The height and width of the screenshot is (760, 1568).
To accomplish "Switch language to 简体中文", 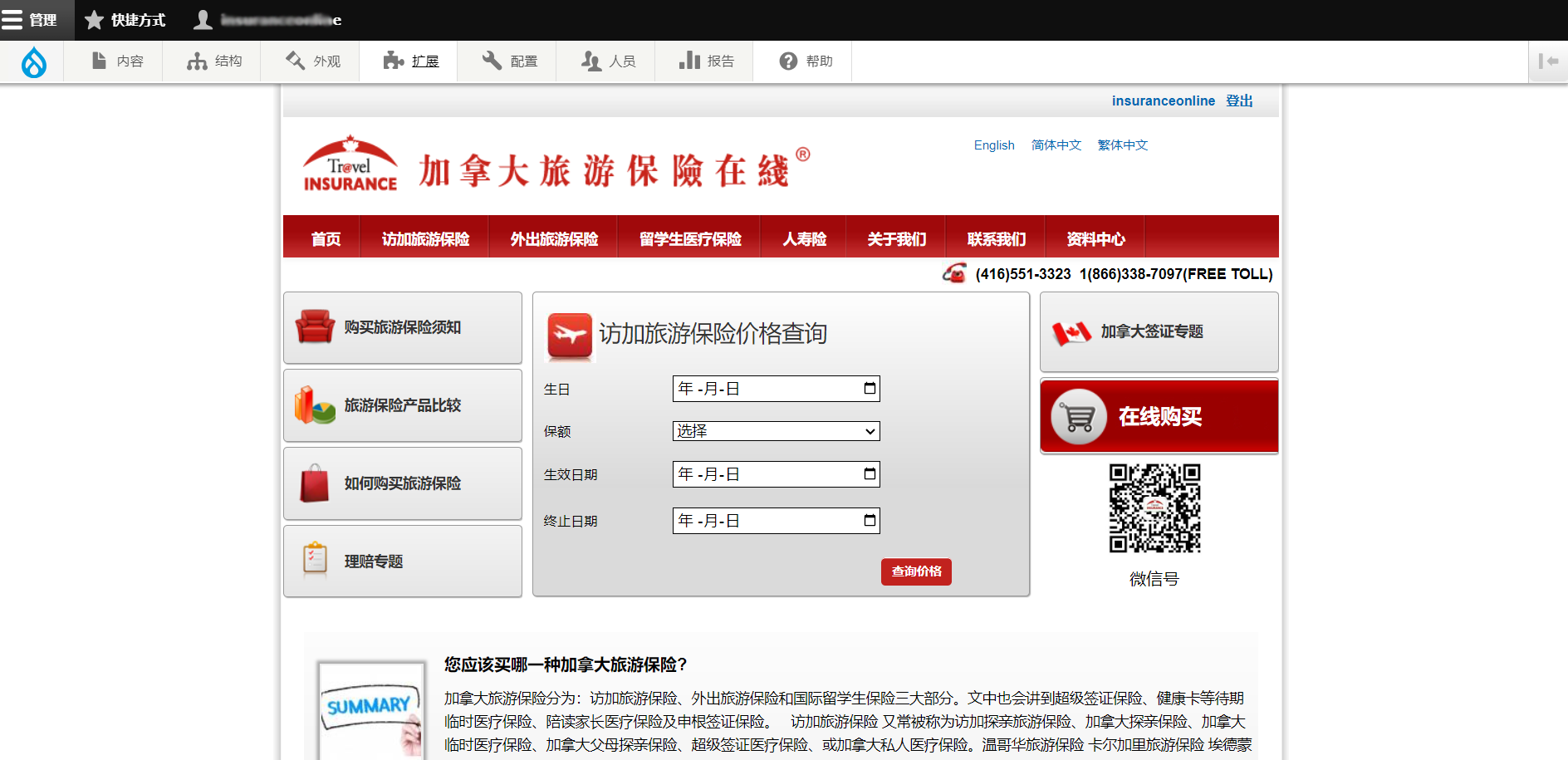I will click(1056, 145).
